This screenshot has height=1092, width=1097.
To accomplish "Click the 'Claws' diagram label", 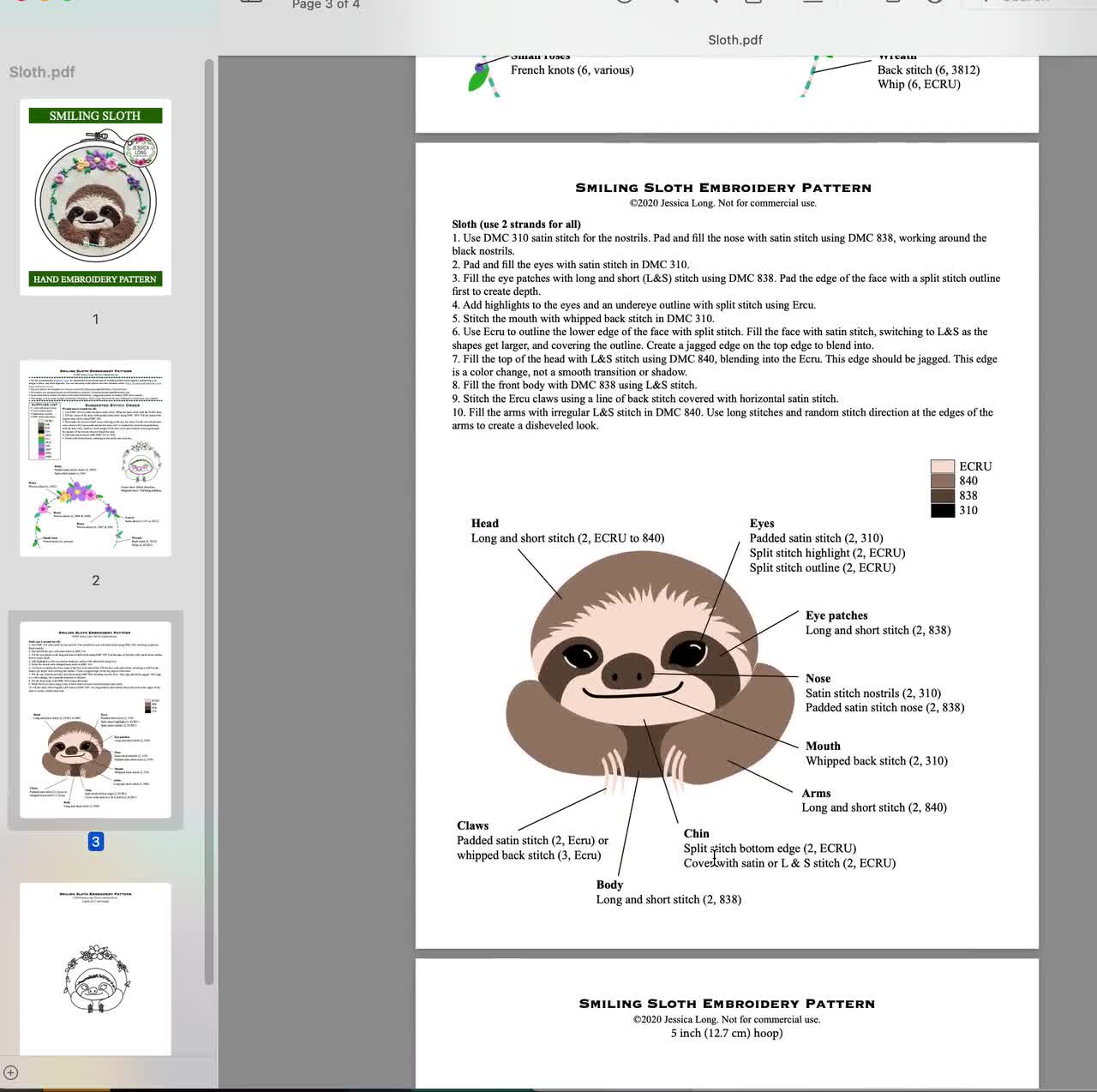I will pos(473,826).
